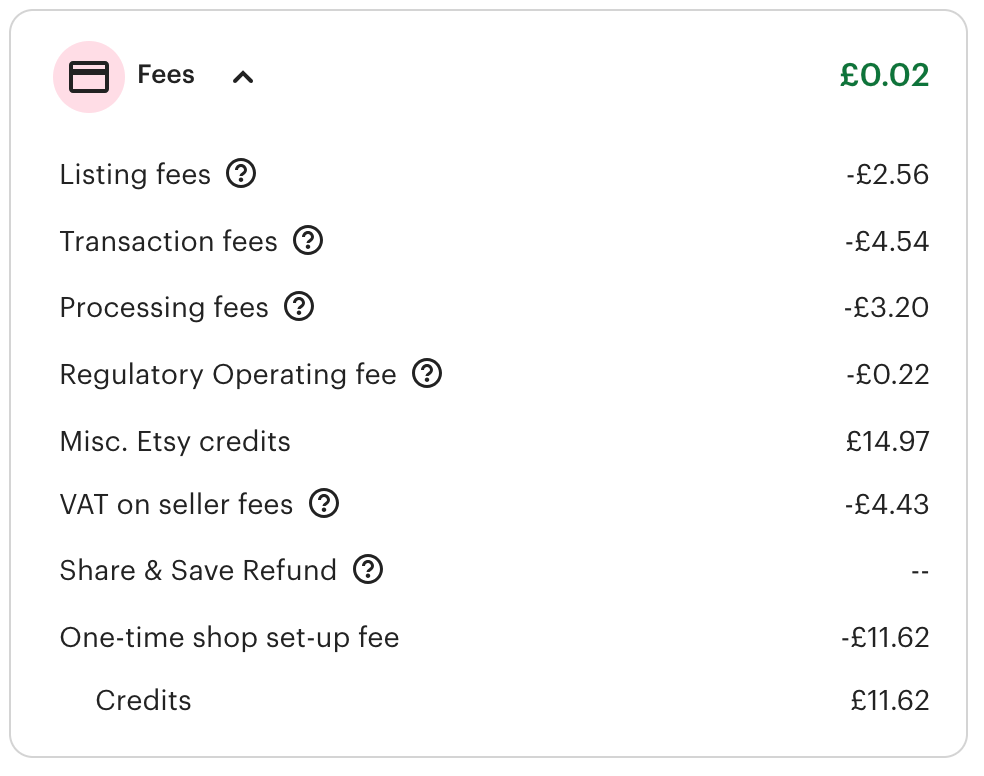Click the £14.97 credits amount

click(x=887, y=442)
